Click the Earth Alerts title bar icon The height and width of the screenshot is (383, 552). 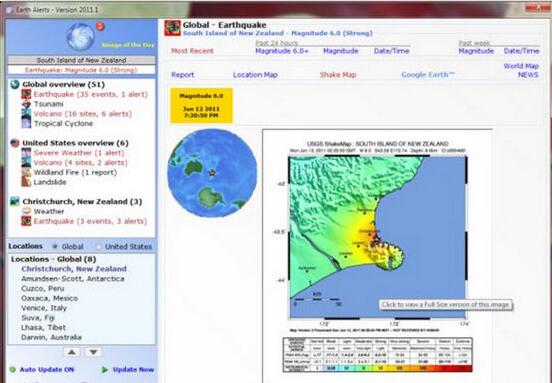[9, 10]
